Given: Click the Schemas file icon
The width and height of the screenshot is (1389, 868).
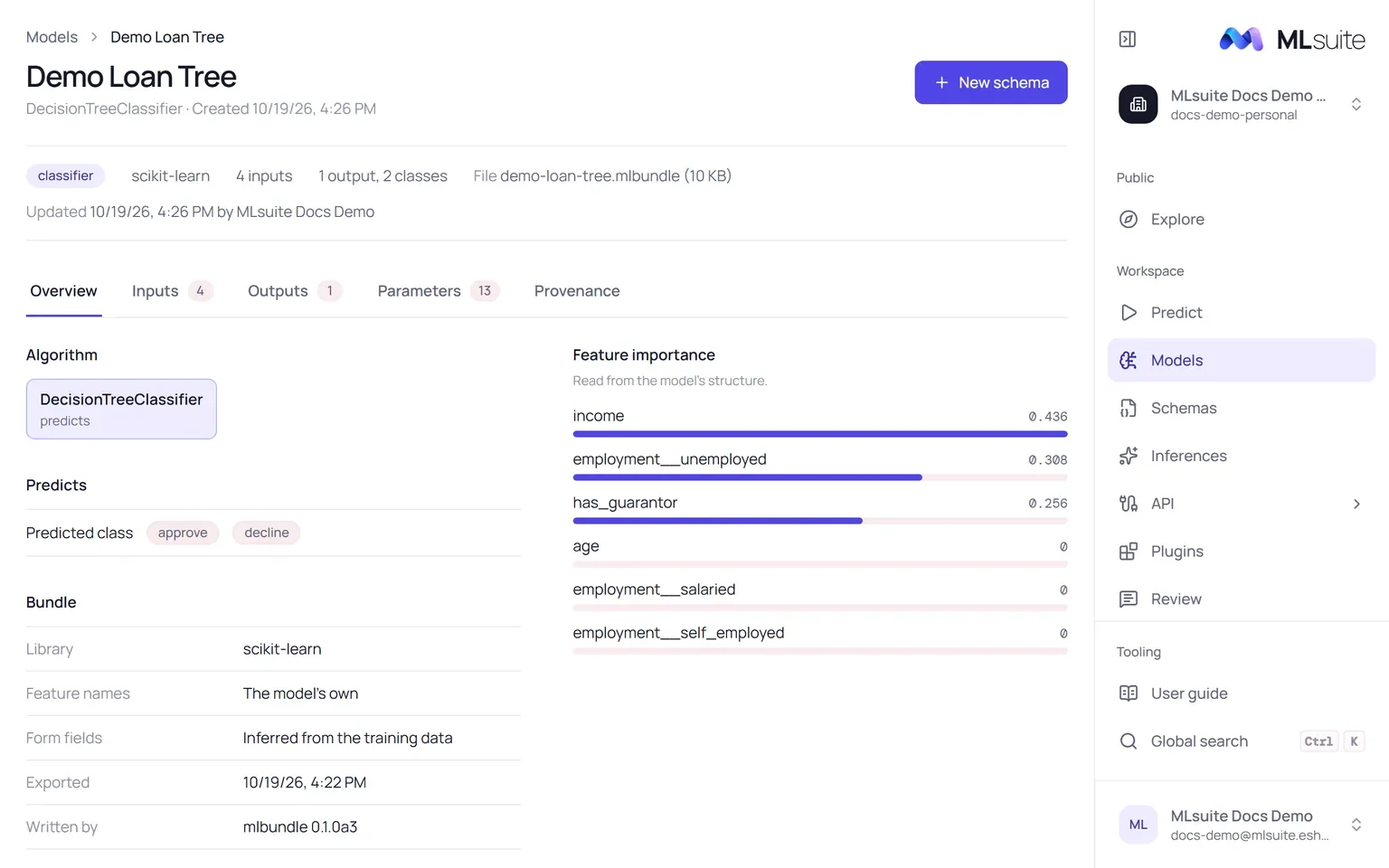Looking at the screenshot, I should pyautogui.click(x=1129, y=408).
